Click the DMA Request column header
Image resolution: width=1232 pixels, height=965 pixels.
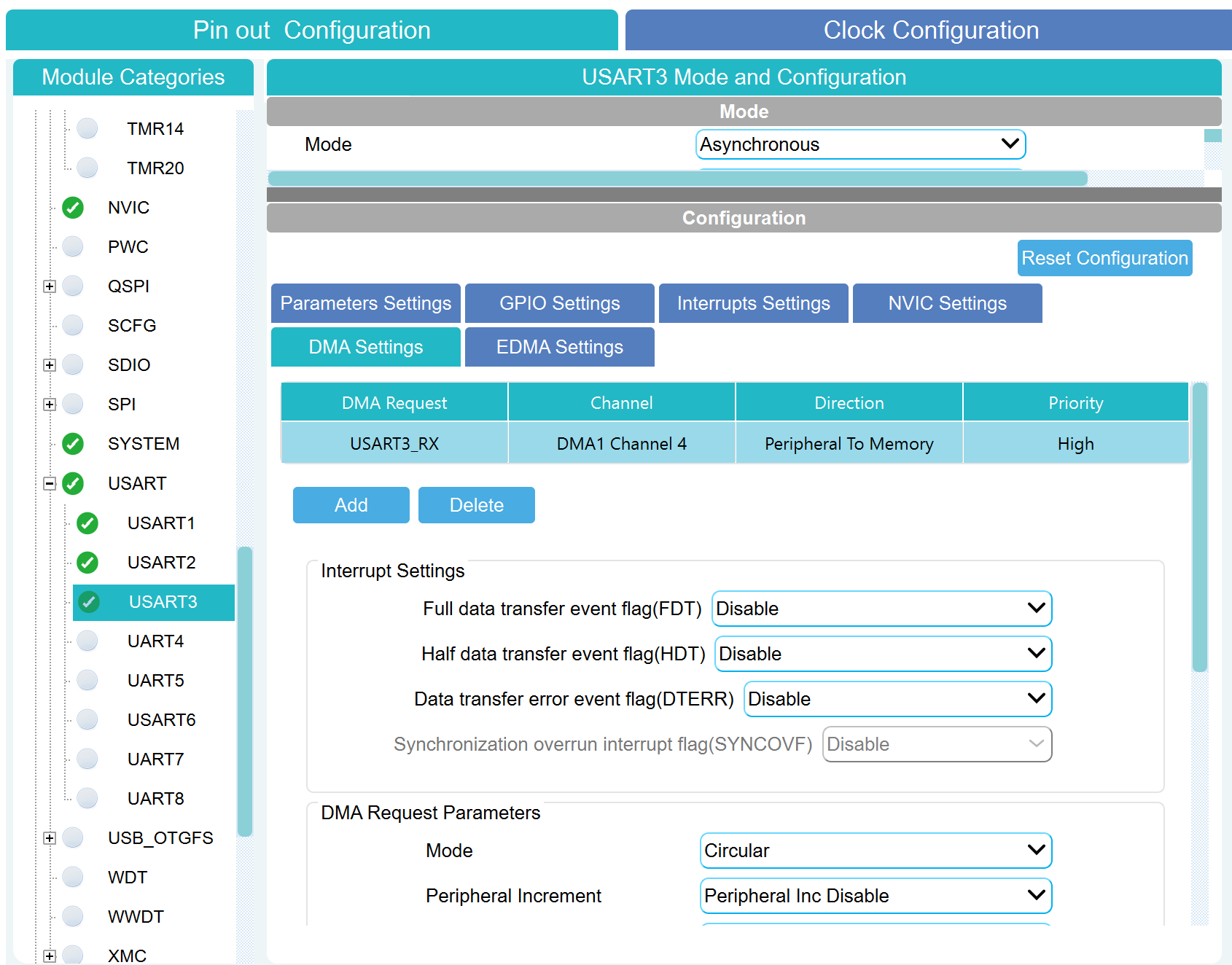(394, 403)
